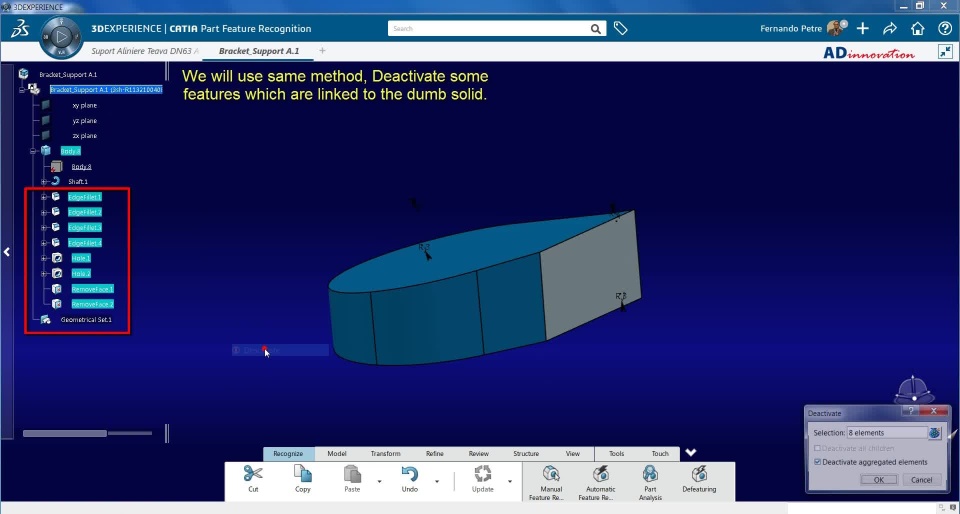Screen dimensions: 960x514
Task: Open the Paste dropdown arrow
Action: point(379,482)
